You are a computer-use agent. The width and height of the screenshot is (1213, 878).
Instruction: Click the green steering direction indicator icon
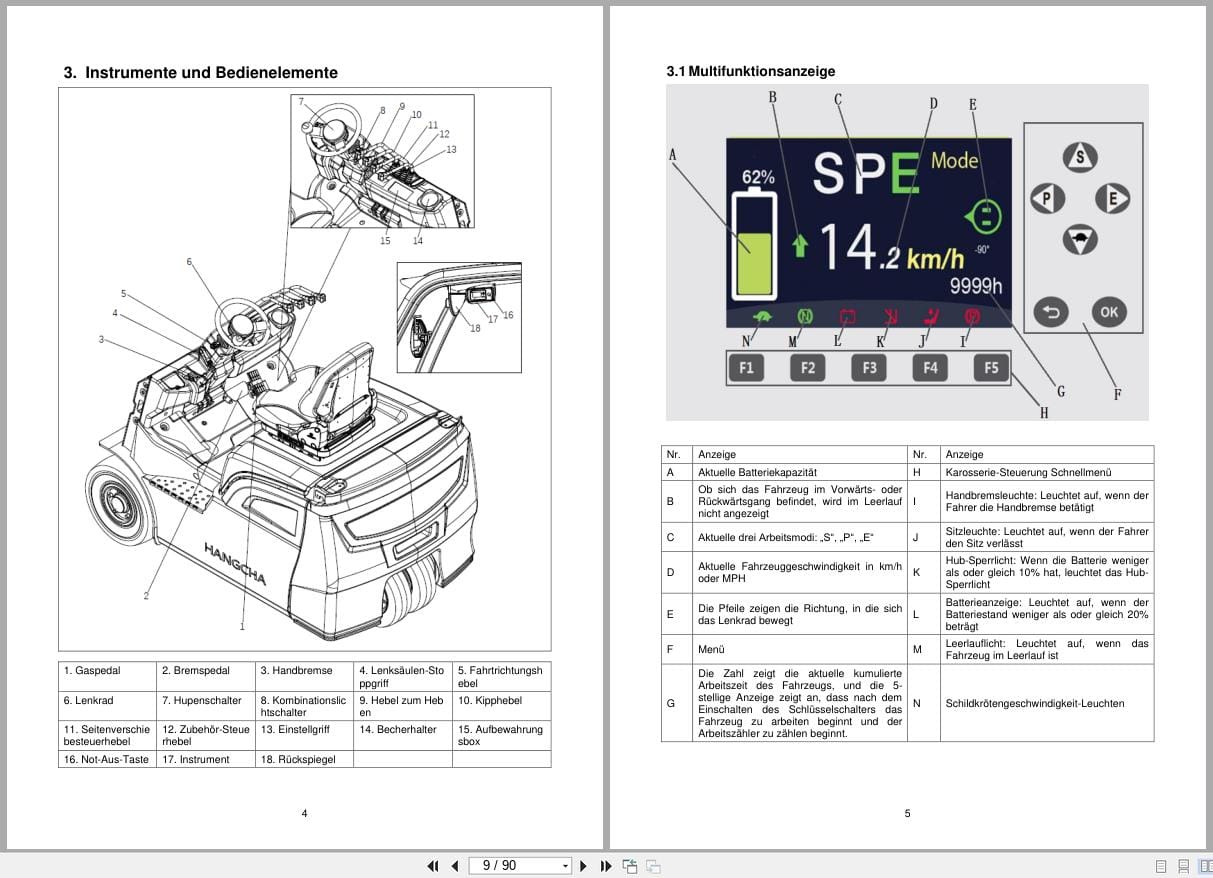tap(983, 217)
